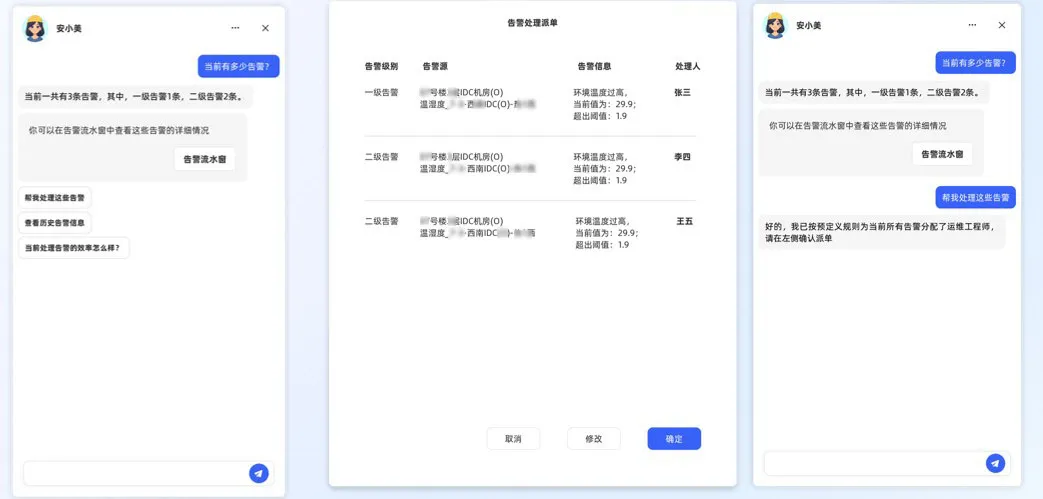
Task: Open the more options ellipsis in right chat
Action: pyautogui.click(x=972, y=25)
